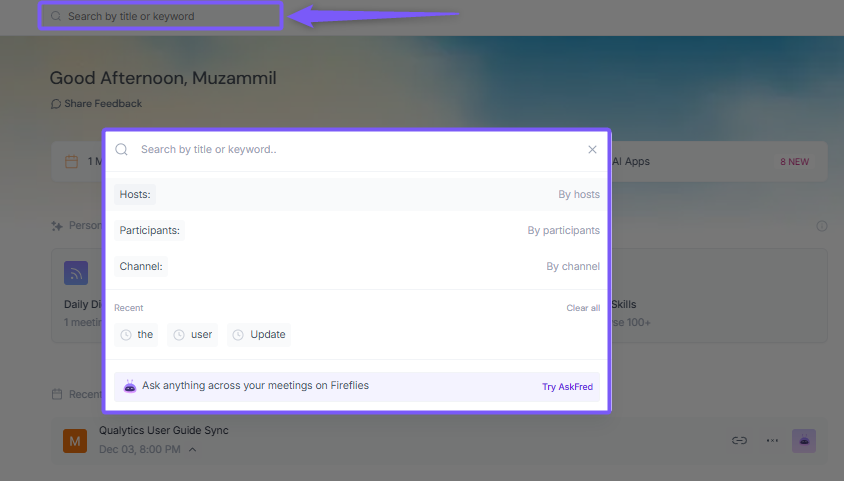Choose recent search chip 'the'
The width and height of the screenshot is (844, 481).
pyautogui.click(x=136, y=335)
